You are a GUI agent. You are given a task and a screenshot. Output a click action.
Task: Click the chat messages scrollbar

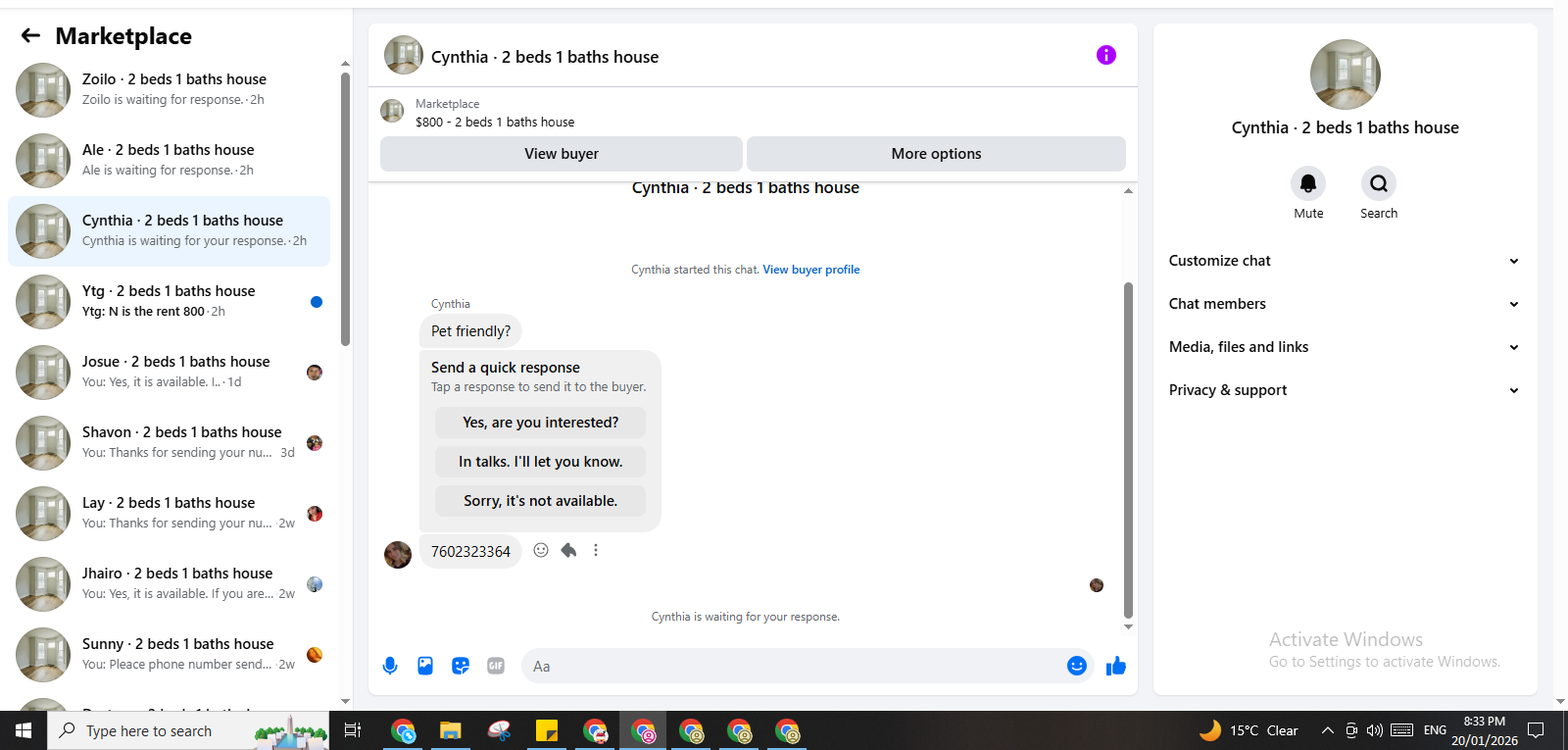pos(1128,450)
